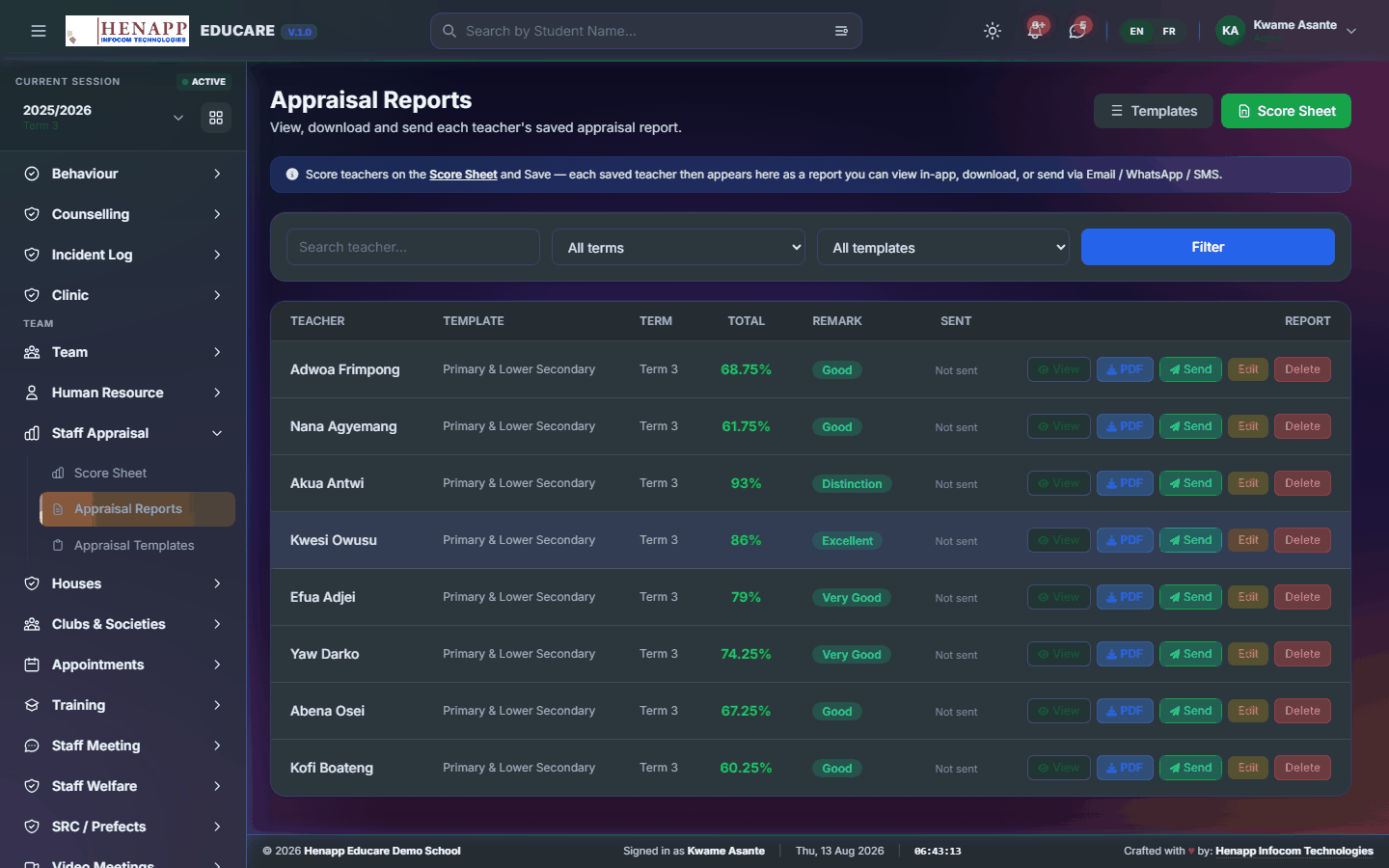1389x868 pixels.
Task: Select Appraisal Reports submenu item
Action: pyautogui.click(x=137, y=509)
